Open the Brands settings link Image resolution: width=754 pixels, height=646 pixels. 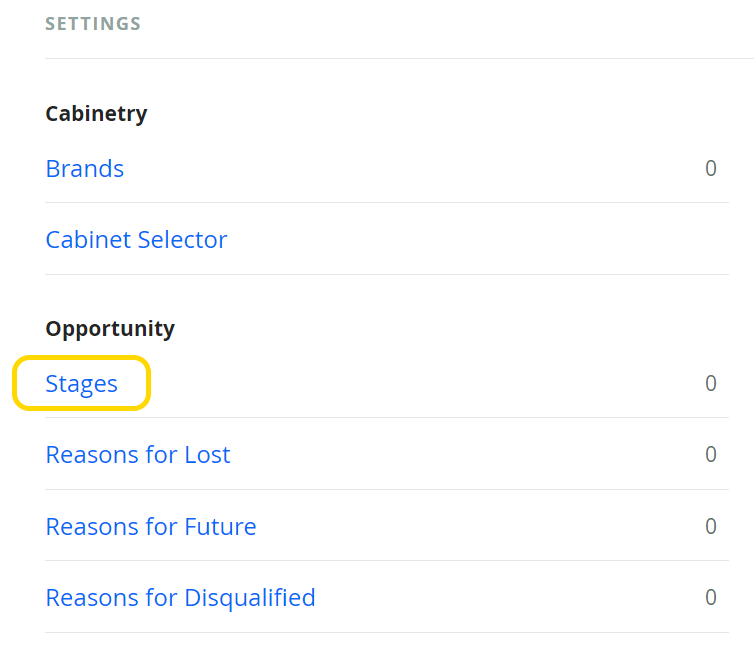point(85,168)
